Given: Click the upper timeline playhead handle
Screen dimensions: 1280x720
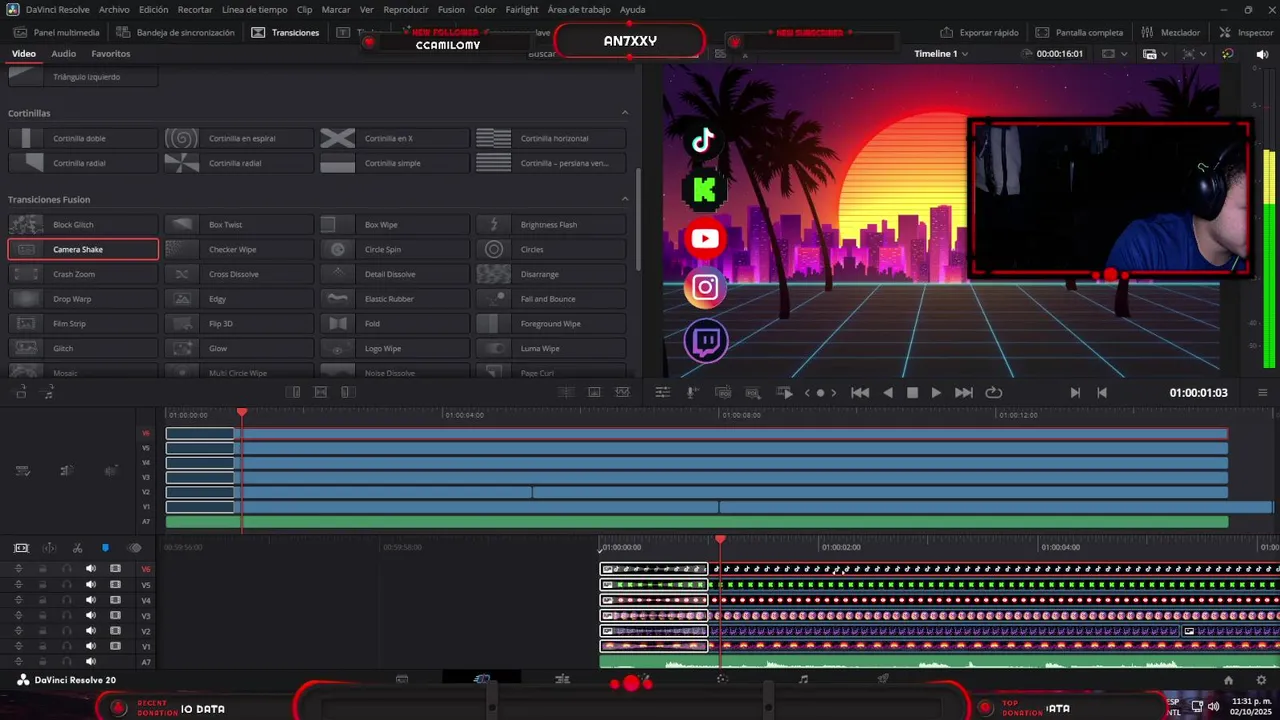Looking at the screenshot, I should [x=241, y=412].
